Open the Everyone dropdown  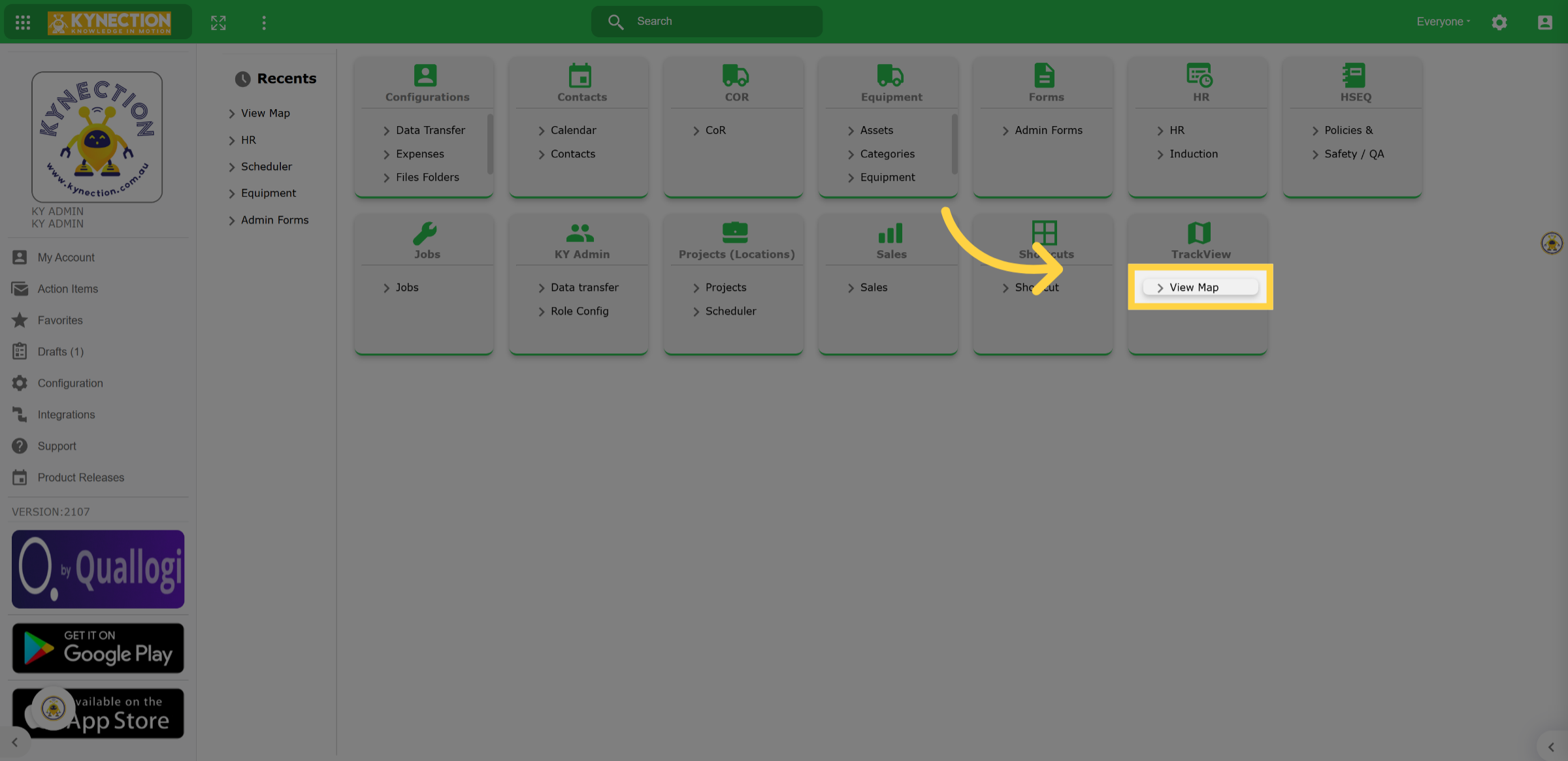1443,22
